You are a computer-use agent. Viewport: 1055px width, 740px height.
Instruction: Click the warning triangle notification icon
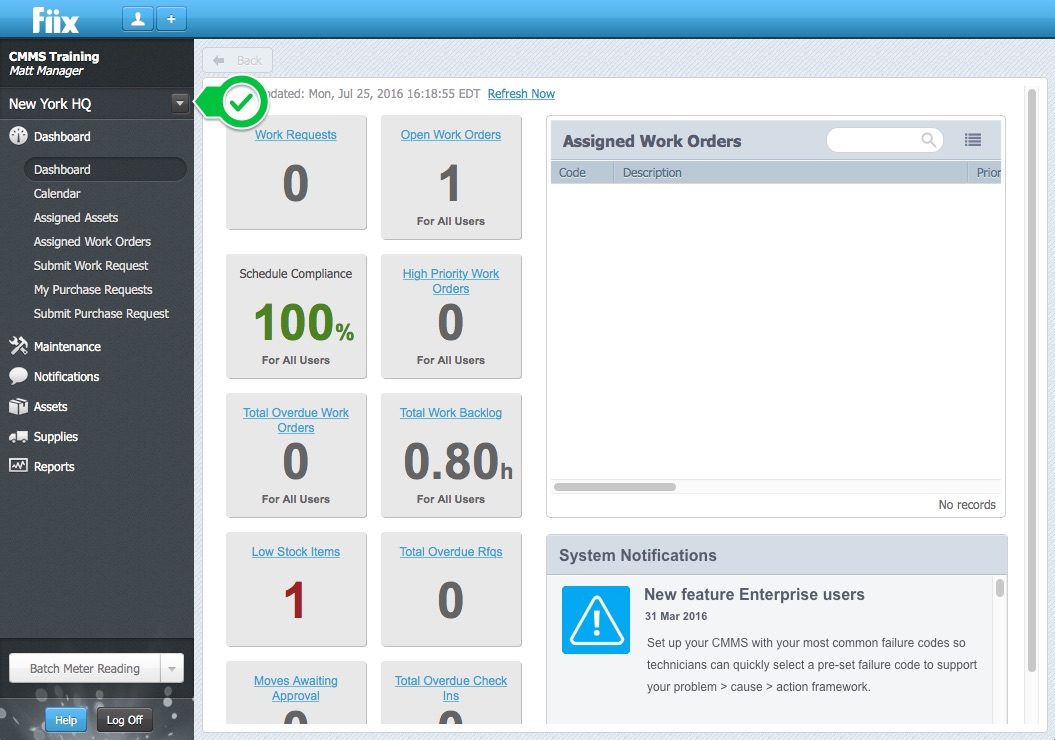(x=596, y=620)
